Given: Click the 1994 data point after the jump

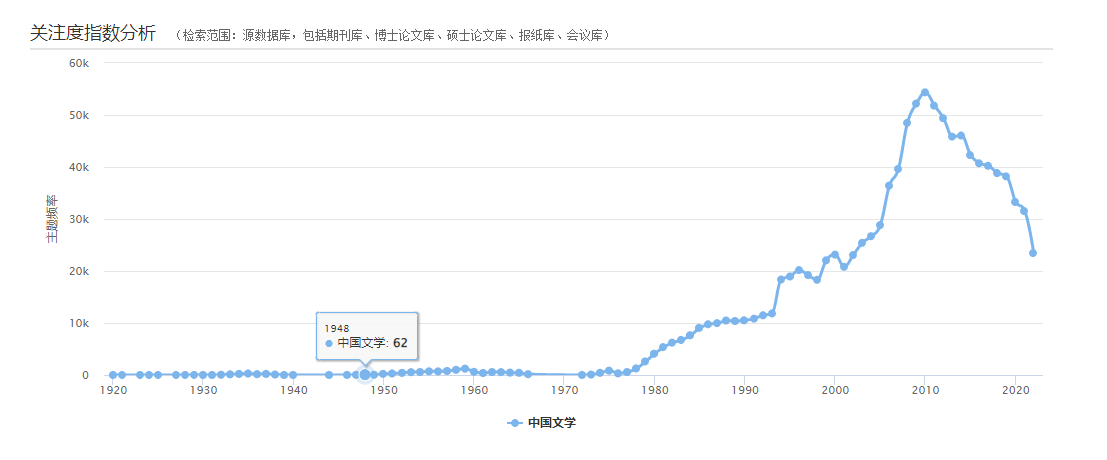Looking at the screenshot, I should click(781, 280).
